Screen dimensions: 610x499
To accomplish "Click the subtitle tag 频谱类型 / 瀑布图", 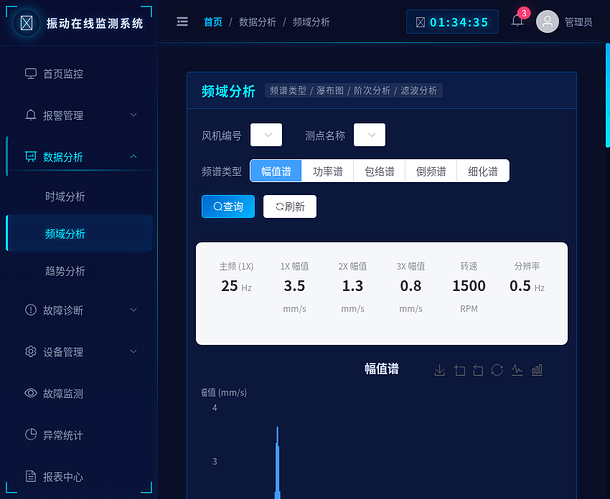I will pos(353,91).
